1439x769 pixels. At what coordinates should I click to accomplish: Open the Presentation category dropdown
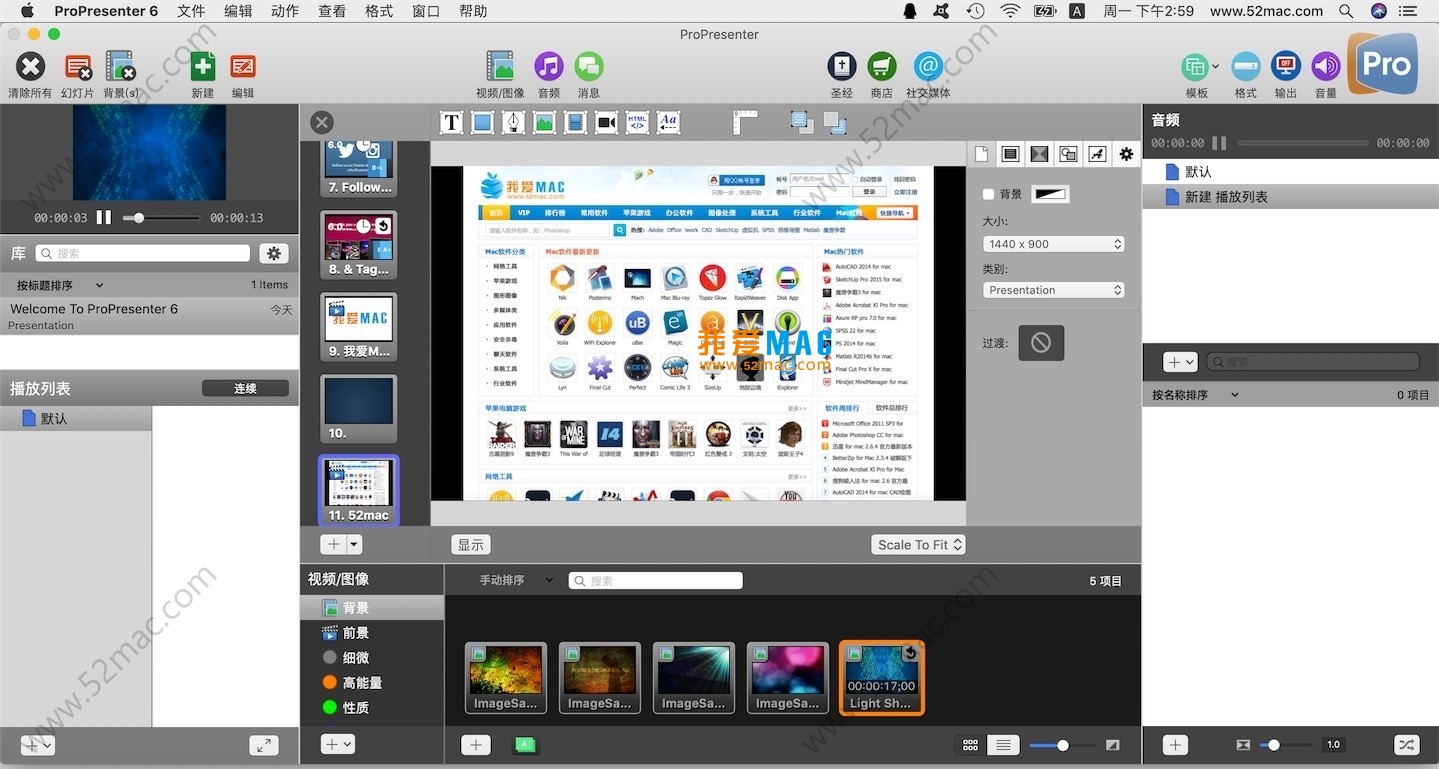(x=1054, y=290)
